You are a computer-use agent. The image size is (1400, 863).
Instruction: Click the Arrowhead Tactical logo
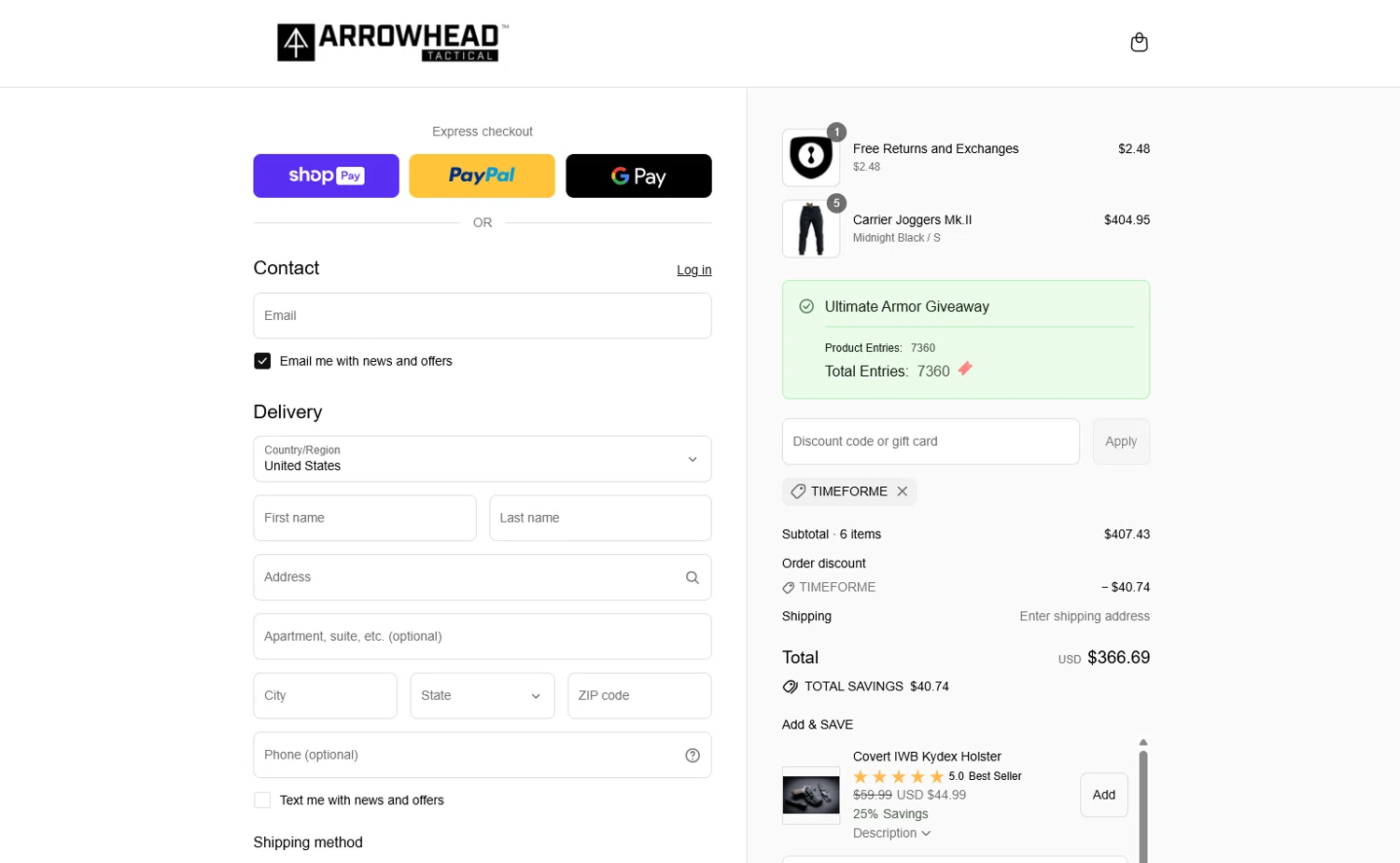(x=392, y=43)
